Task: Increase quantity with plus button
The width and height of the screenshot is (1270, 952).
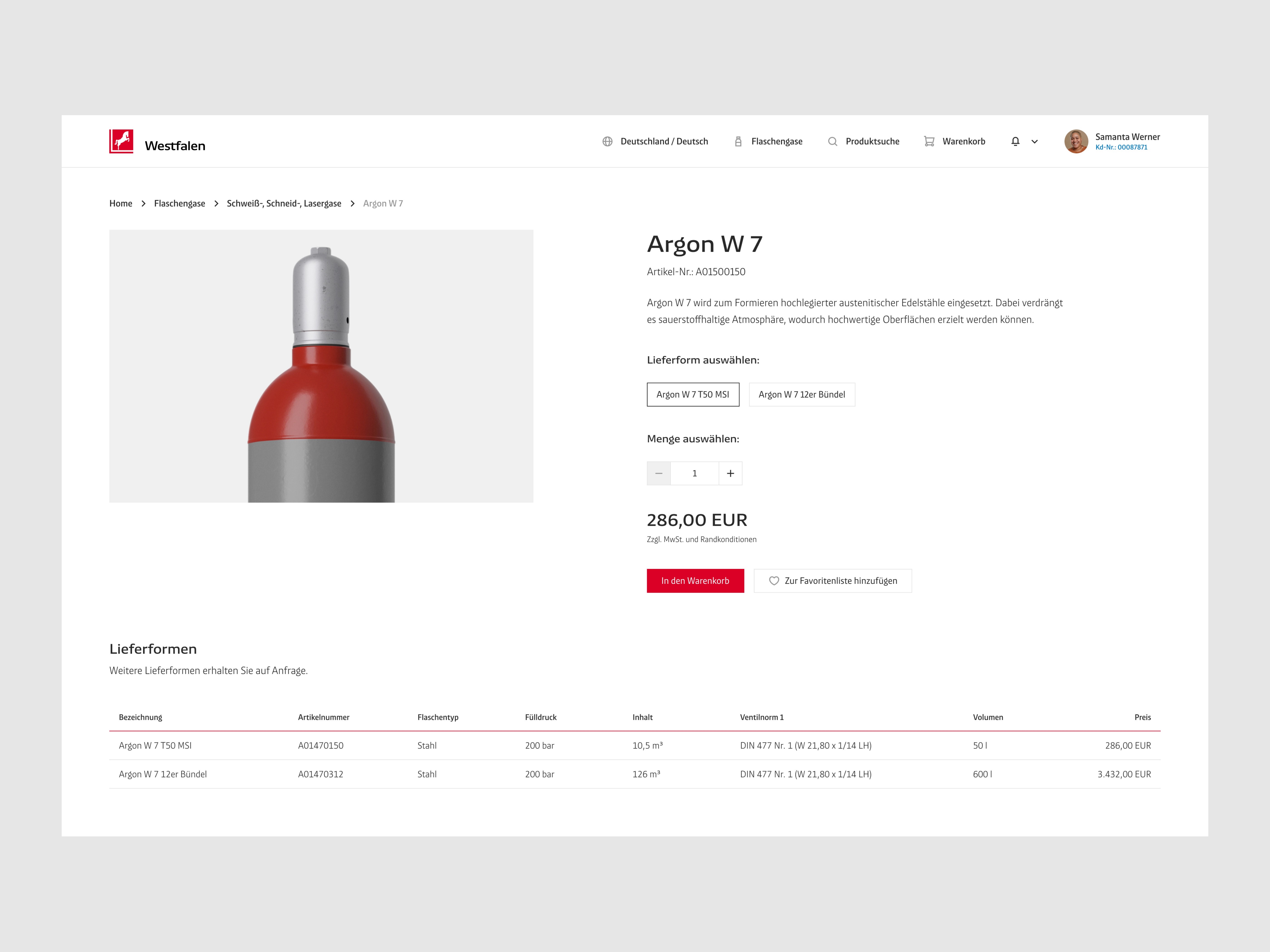Action: (730, 474)
